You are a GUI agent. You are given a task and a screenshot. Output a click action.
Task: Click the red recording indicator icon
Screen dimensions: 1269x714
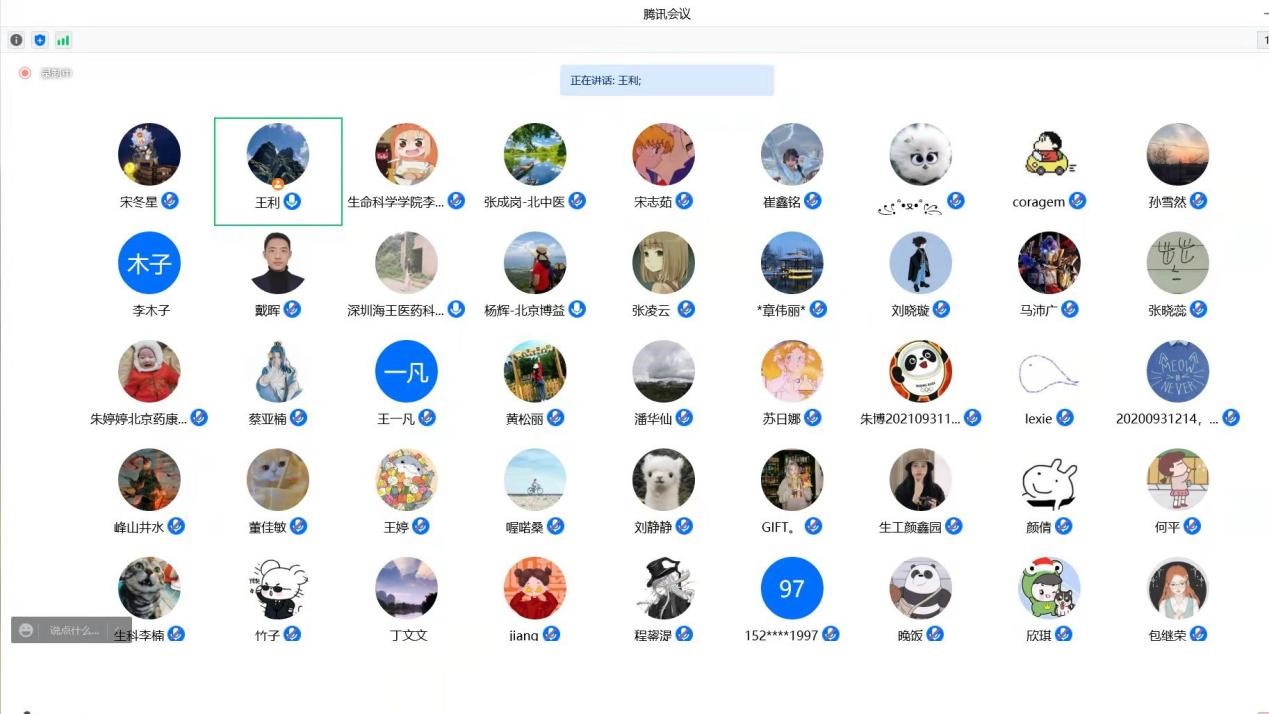point(25,73)
